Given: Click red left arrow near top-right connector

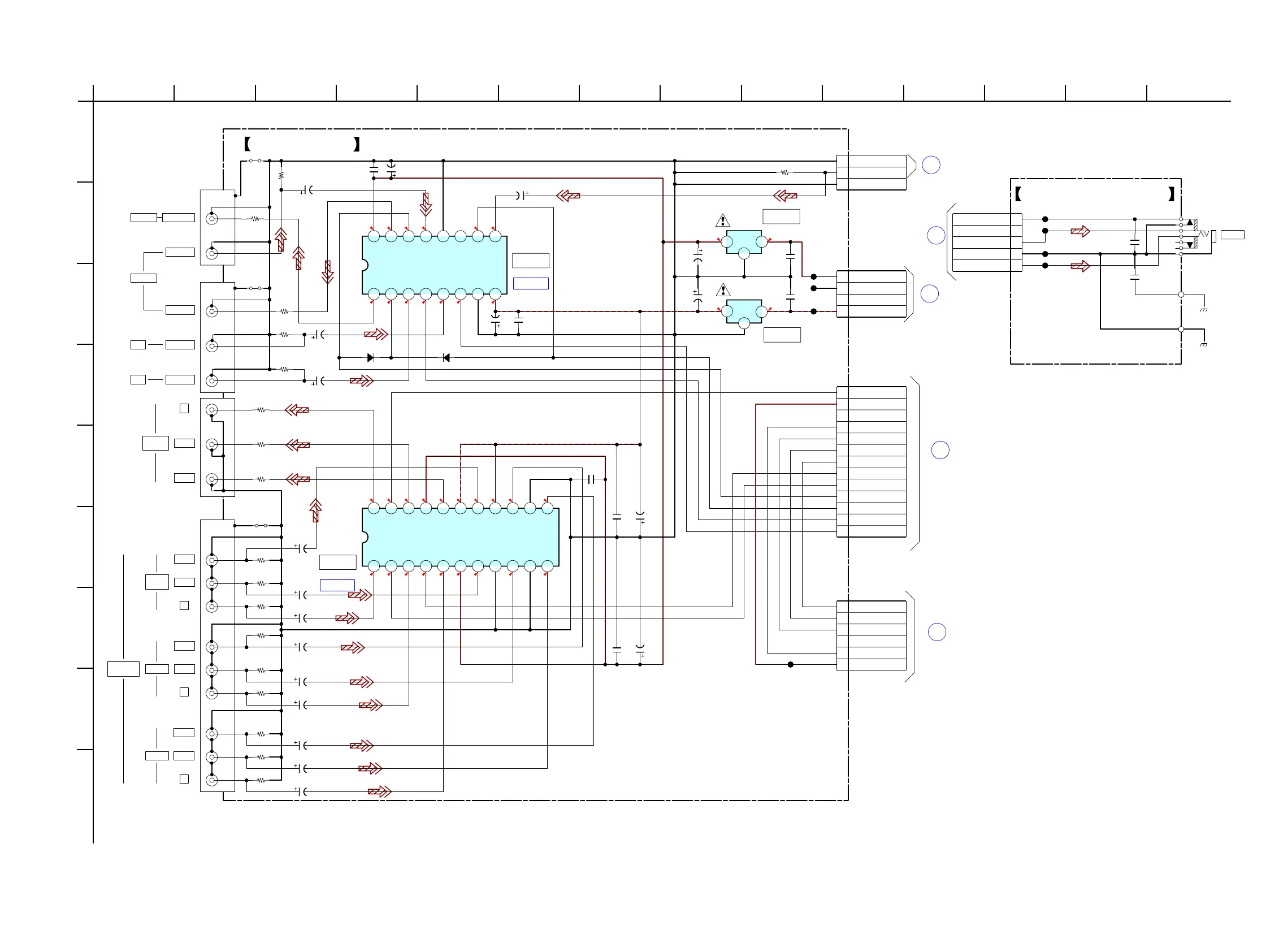Looking at the screenshot, I should click(784, 196).
